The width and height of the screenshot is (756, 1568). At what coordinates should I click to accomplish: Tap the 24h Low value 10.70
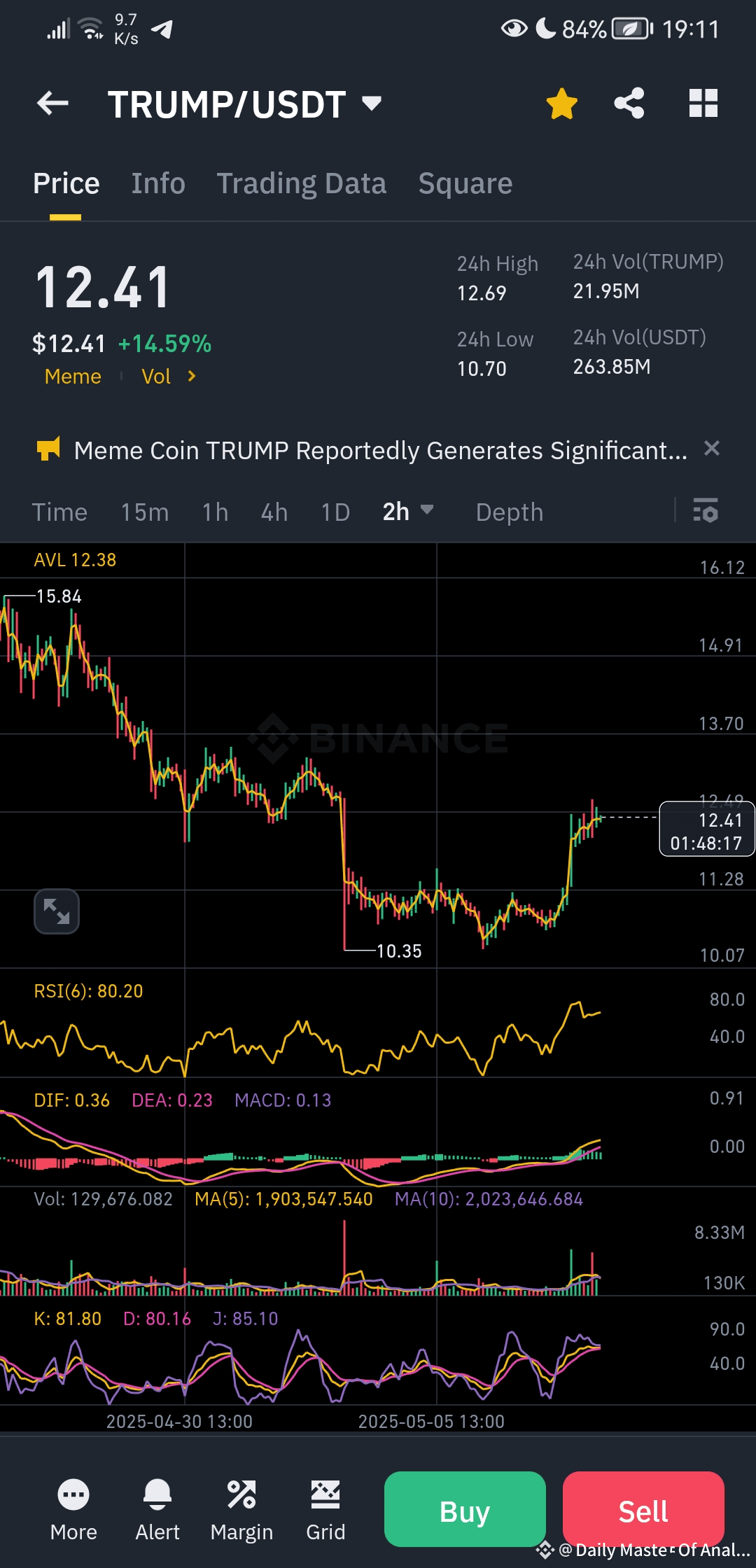click(x=482, y=369)
